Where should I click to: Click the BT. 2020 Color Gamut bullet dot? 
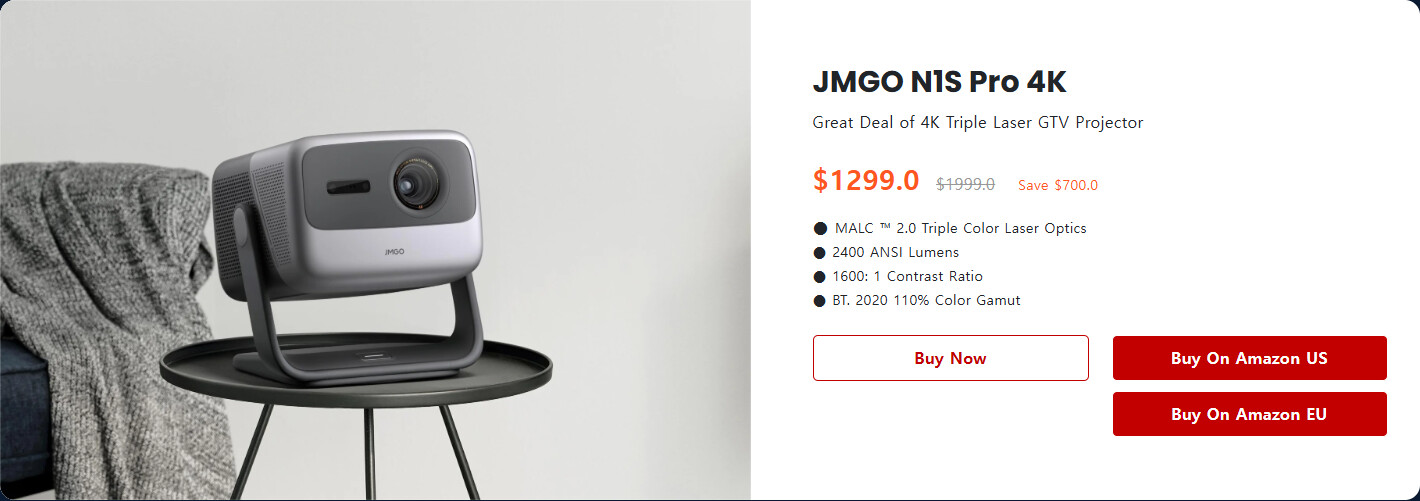(820, 300)
